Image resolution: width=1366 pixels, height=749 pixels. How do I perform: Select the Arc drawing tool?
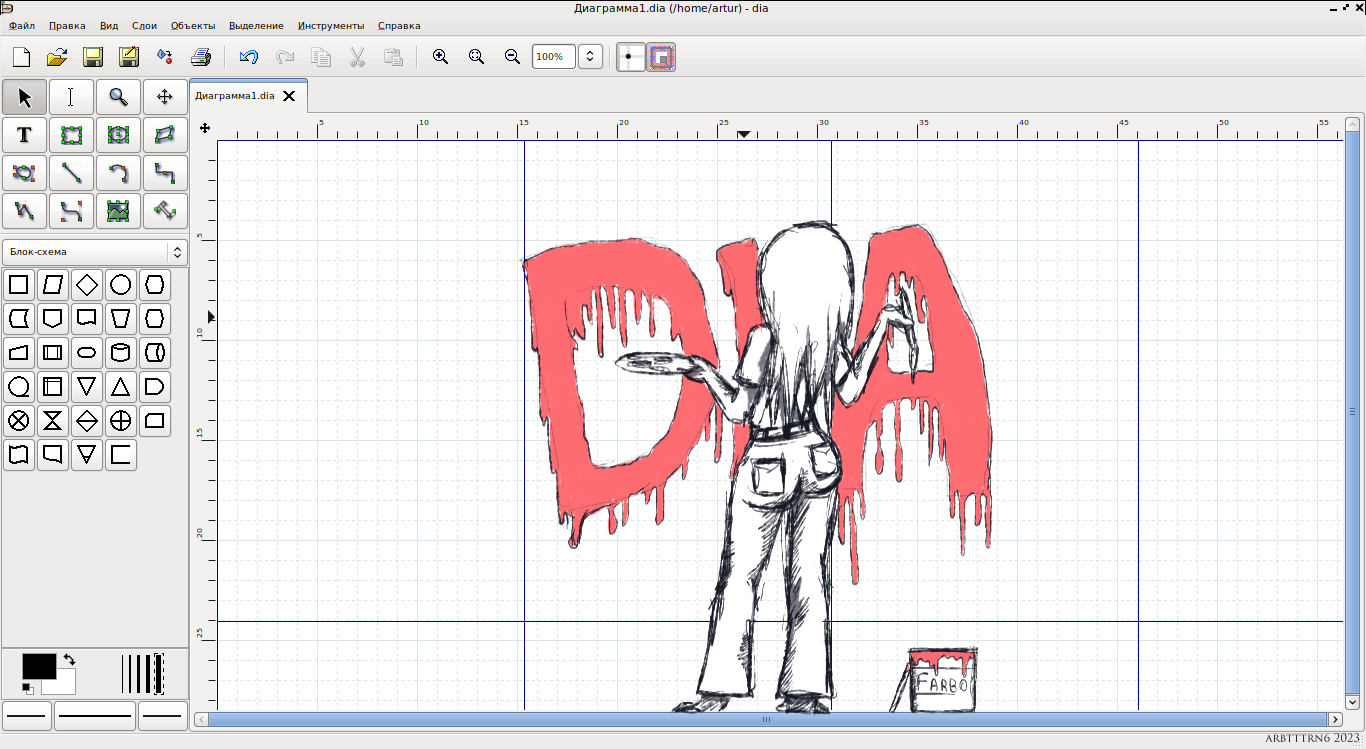point(118,173)
